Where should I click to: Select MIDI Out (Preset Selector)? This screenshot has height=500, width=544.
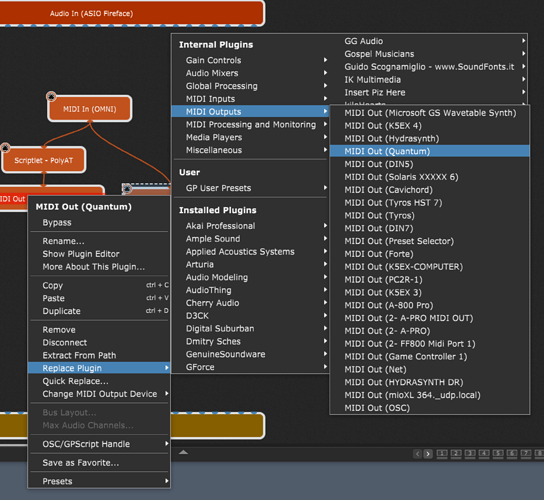click(430, 241)
